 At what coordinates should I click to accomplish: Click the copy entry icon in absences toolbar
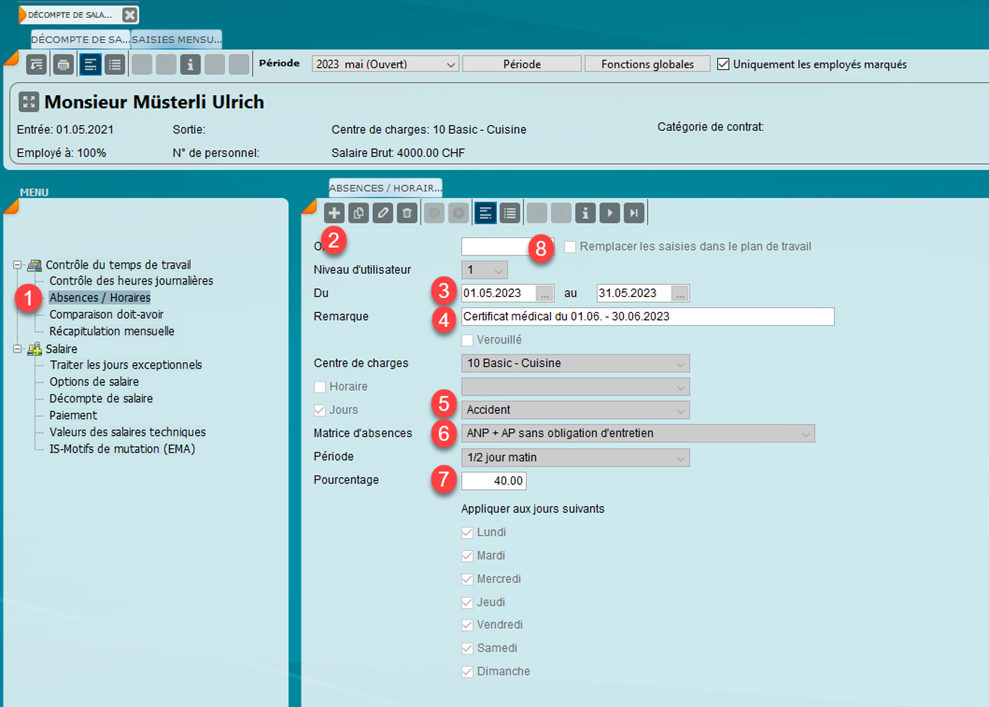click(x=358, y=213)
